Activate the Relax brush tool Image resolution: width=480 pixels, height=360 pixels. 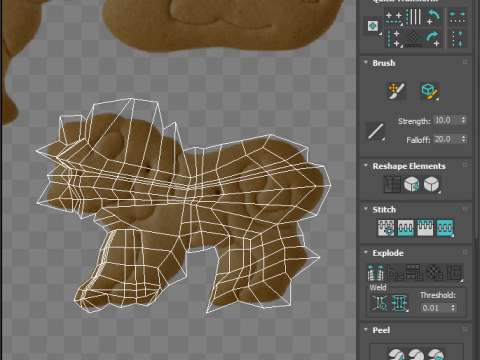[x=429, y=91]
